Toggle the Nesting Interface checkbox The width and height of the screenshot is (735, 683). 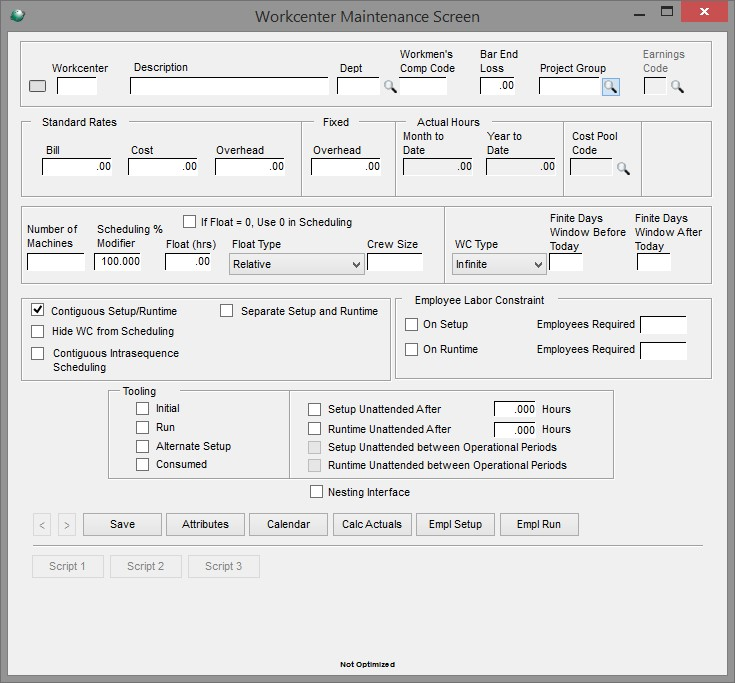click(x=316, y=492)
